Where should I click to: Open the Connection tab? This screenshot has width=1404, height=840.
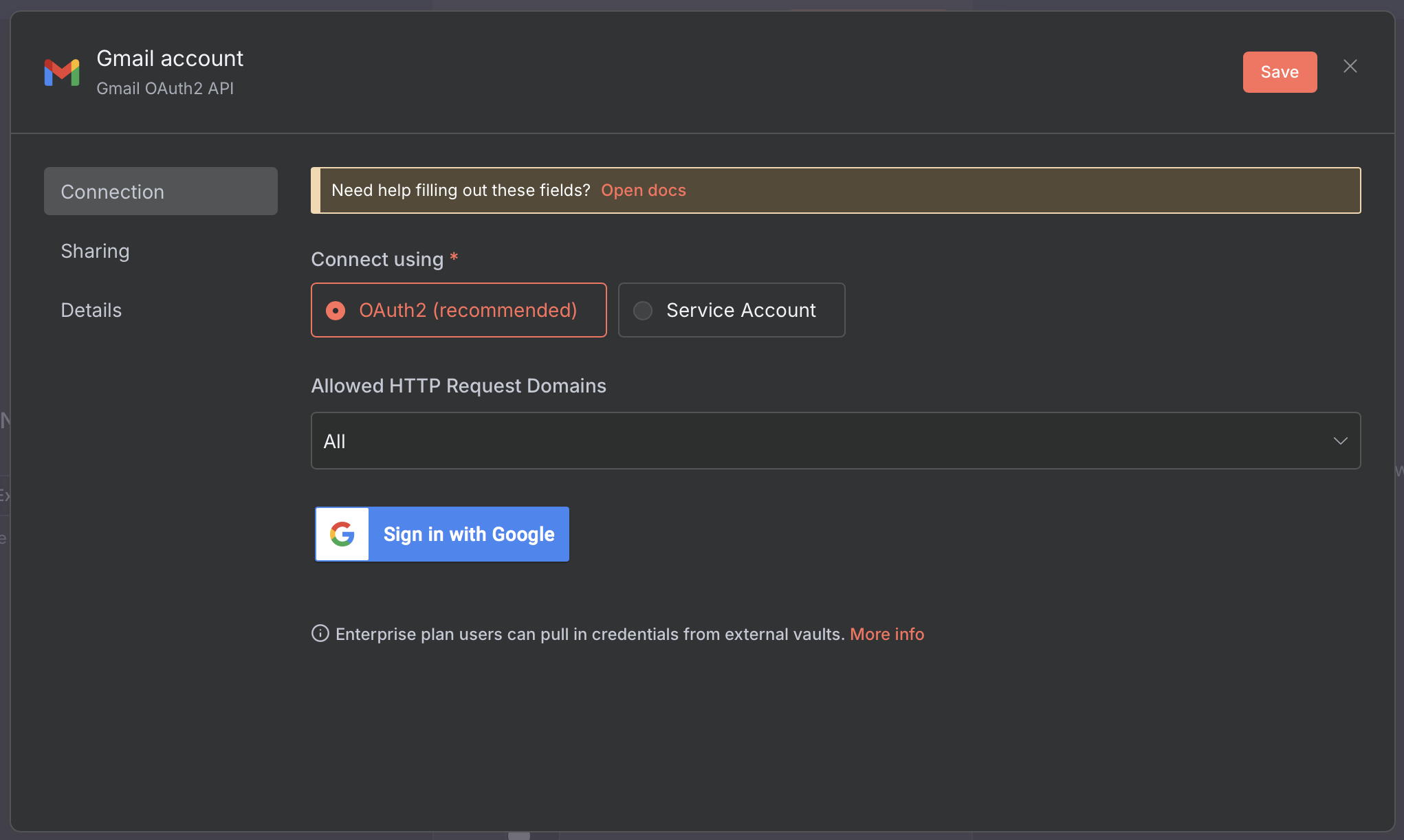pyautogui.click(x=161, y=191)
